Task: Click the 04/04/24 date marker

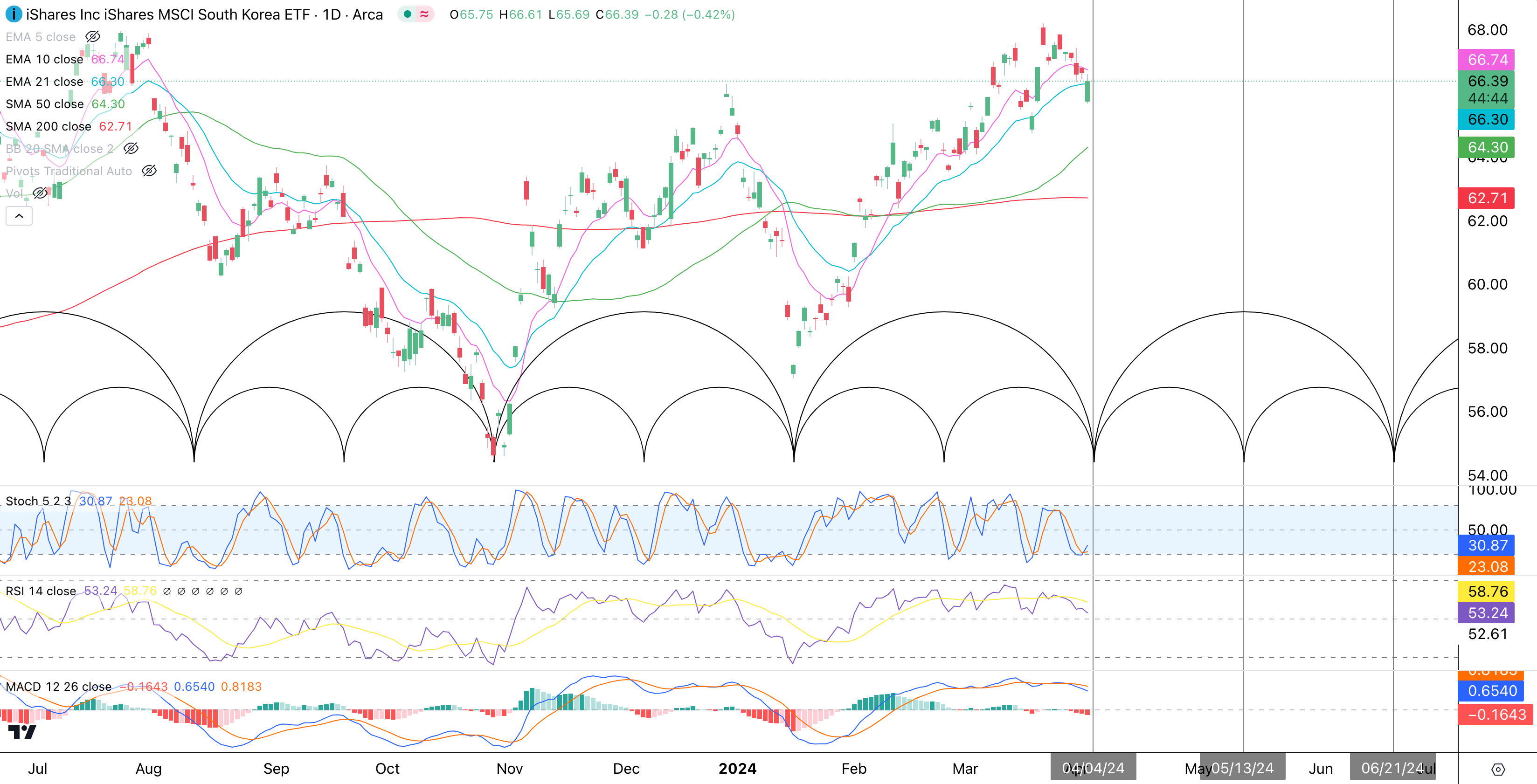Action: pyautogui.click(x=1093, y=769)
